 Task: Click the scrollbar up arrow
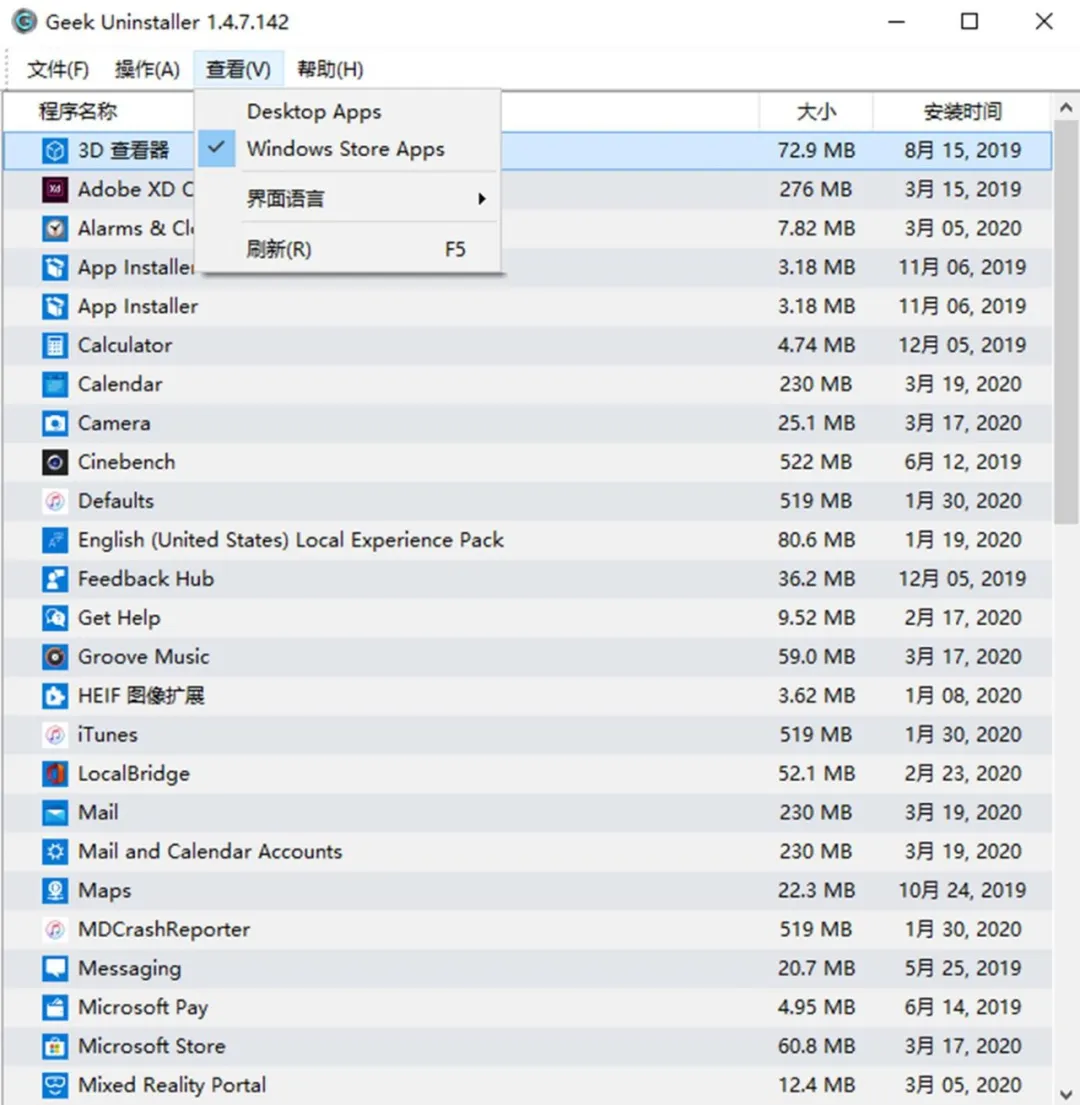[x=1066, y=108]
